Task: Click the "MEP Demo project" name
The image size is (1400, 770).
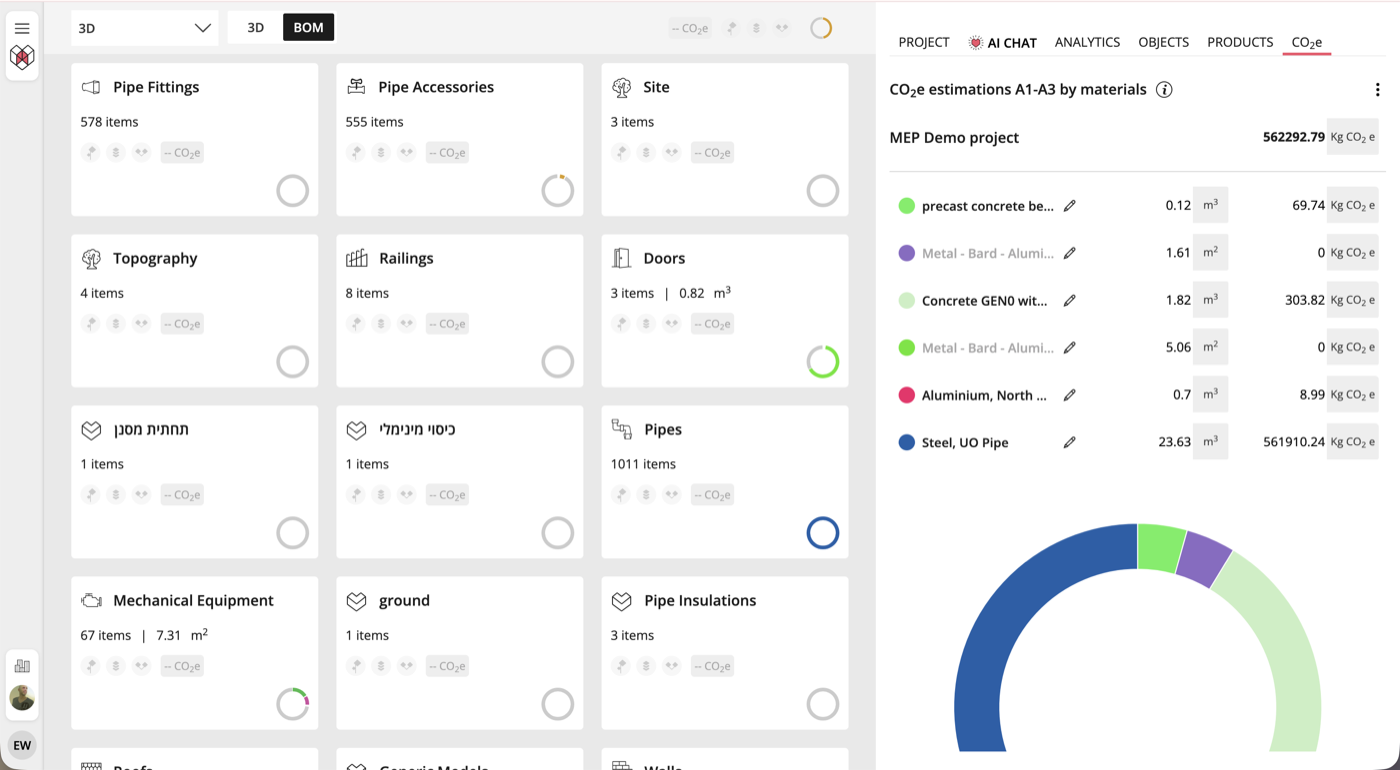Action: click(x=954, y=138)
